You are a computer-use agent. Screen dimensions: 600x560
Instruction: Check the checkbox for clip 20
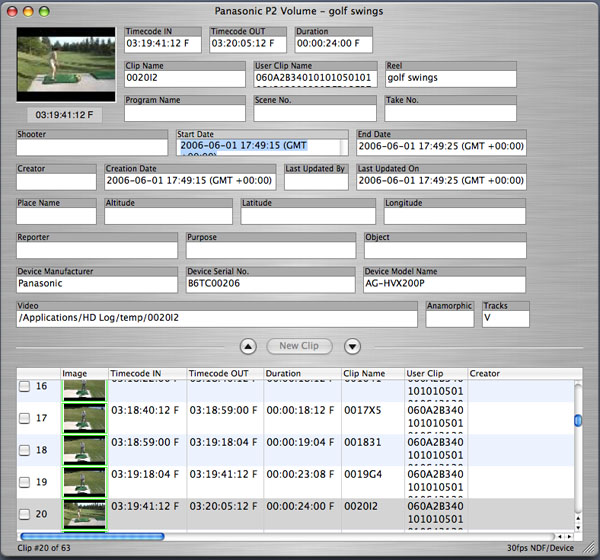click(24, 514)
